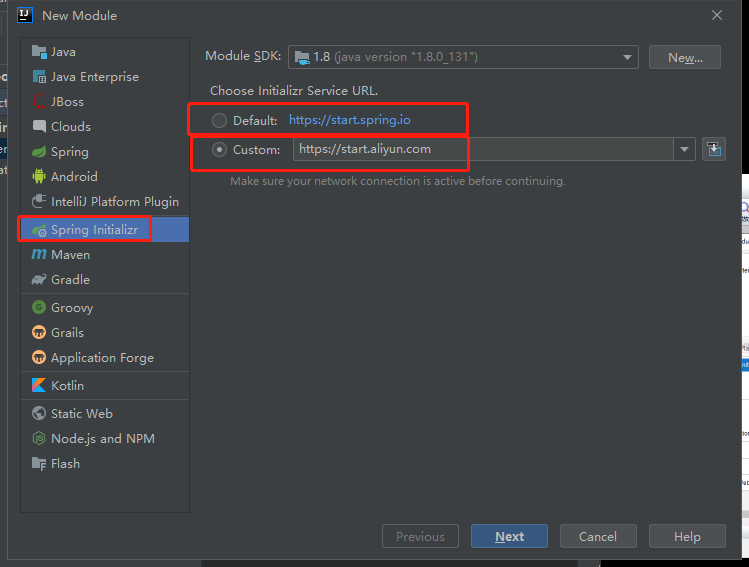Choose the Flash folder icon

(x=39, y=463)
